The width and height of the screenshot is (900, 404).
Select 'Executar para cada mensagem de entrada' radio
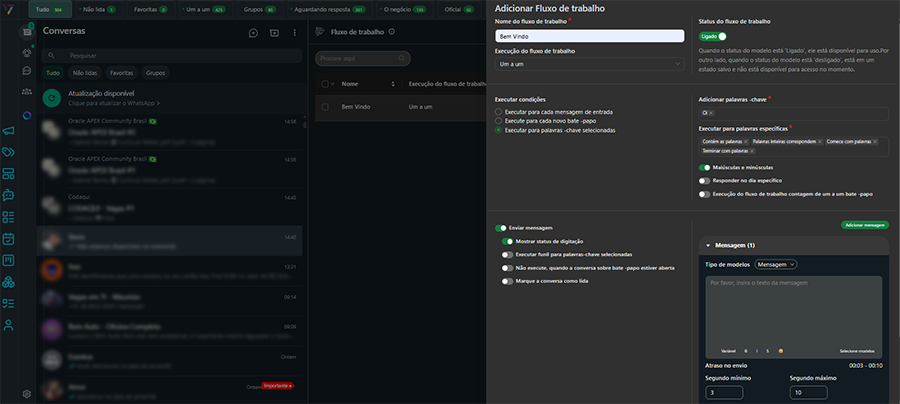[x=499, y=112]
